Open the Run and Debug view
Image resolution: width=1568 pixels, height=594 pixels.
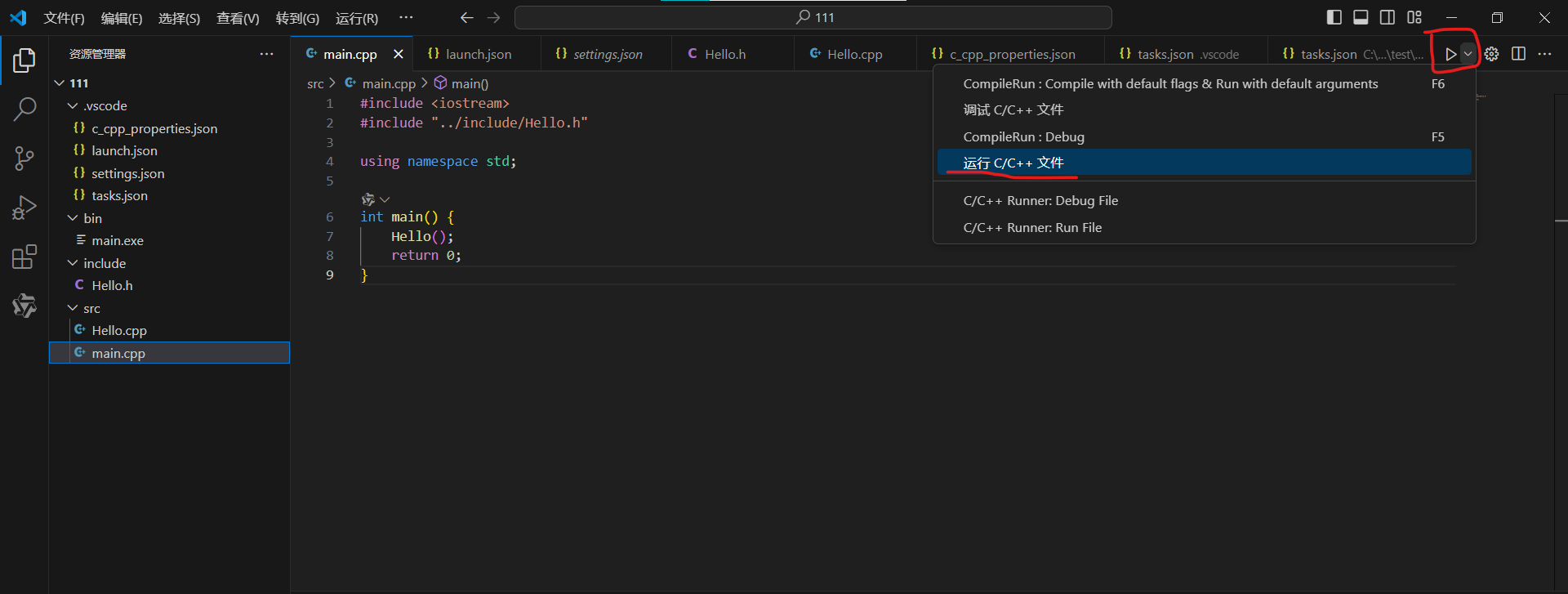coord(24,208)
